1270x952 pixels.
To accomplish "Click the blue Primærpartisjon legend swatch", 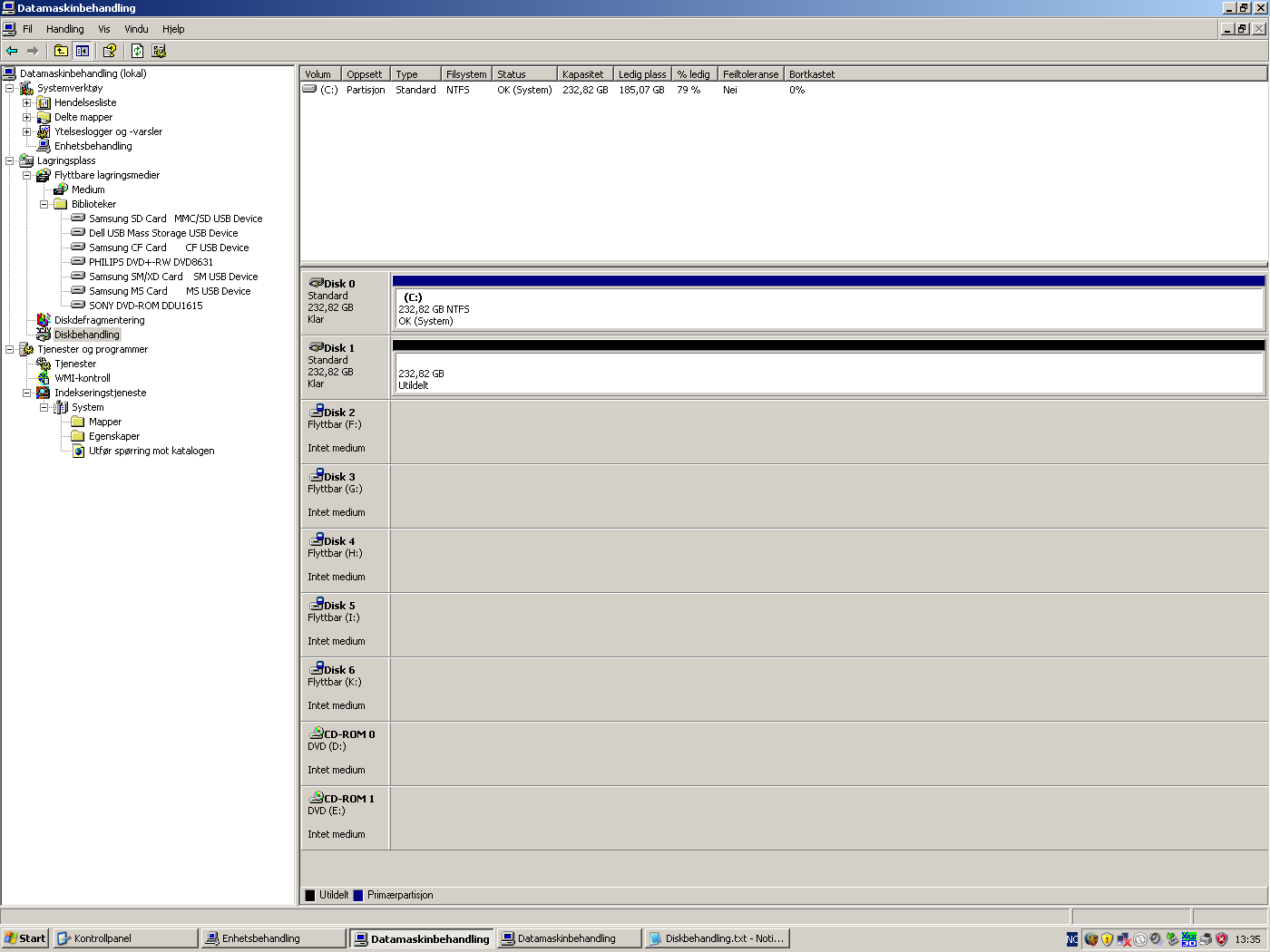I will click(358, 896).
